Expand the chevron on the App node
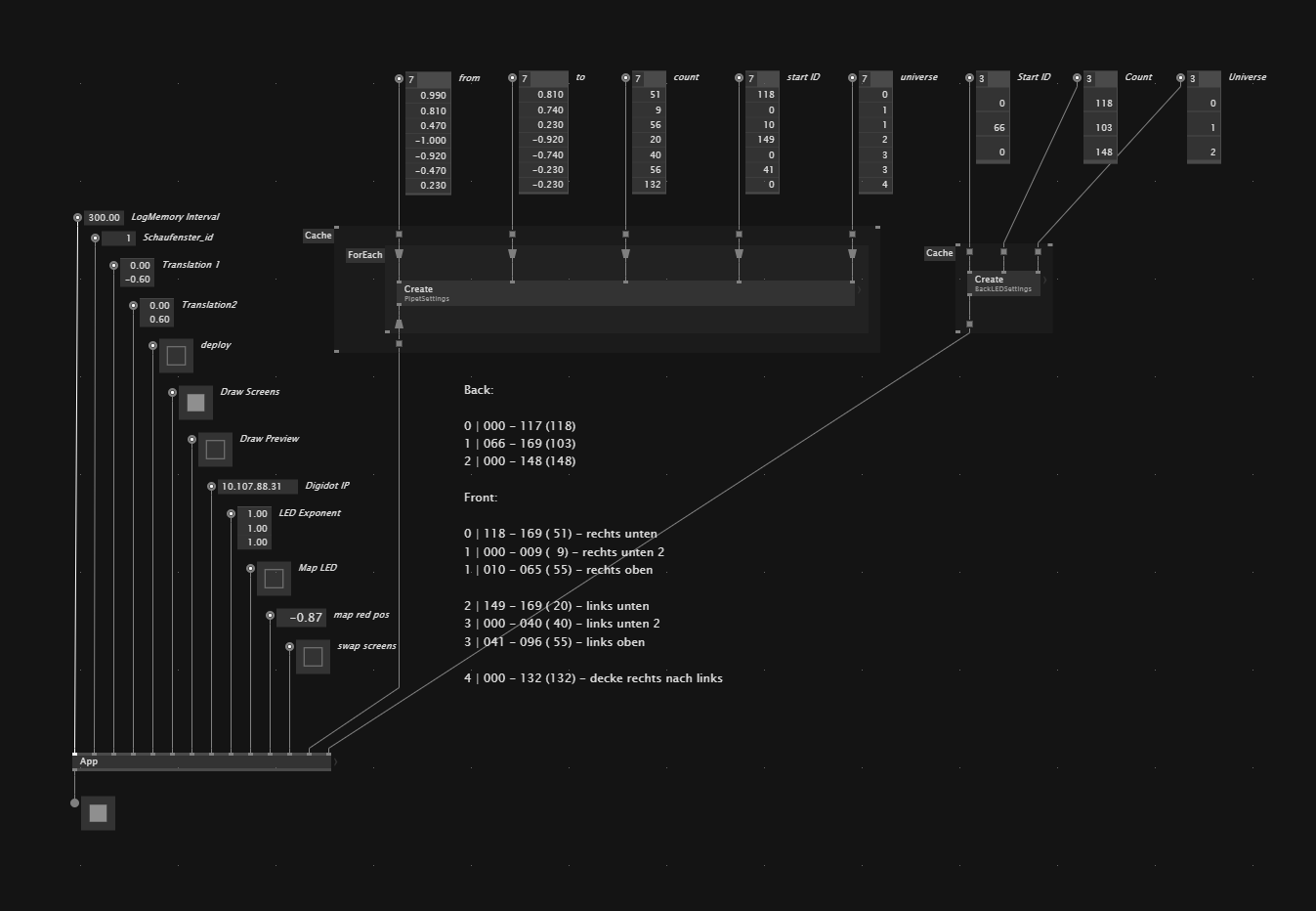This screenshot has width=1316, height=911. click(336, 761)
